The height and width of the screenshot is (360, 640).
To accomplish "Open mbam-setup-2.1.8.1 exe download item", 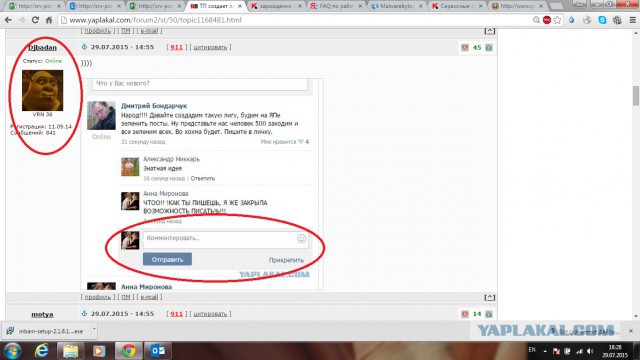I will tap(46, 331).
